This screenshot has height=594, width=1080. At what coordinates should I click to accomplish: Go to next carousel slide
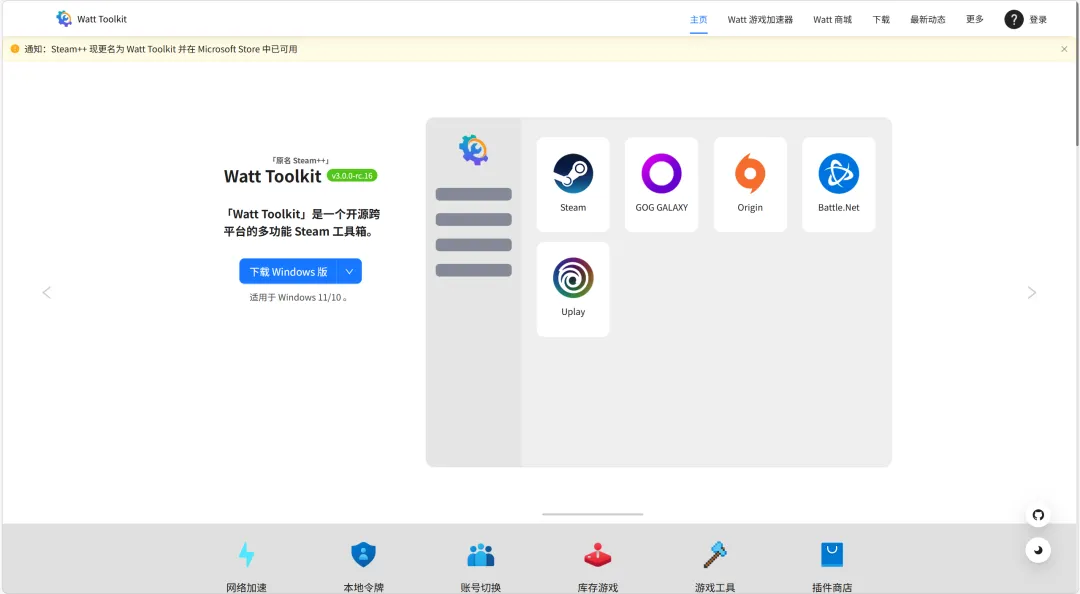1032,292
